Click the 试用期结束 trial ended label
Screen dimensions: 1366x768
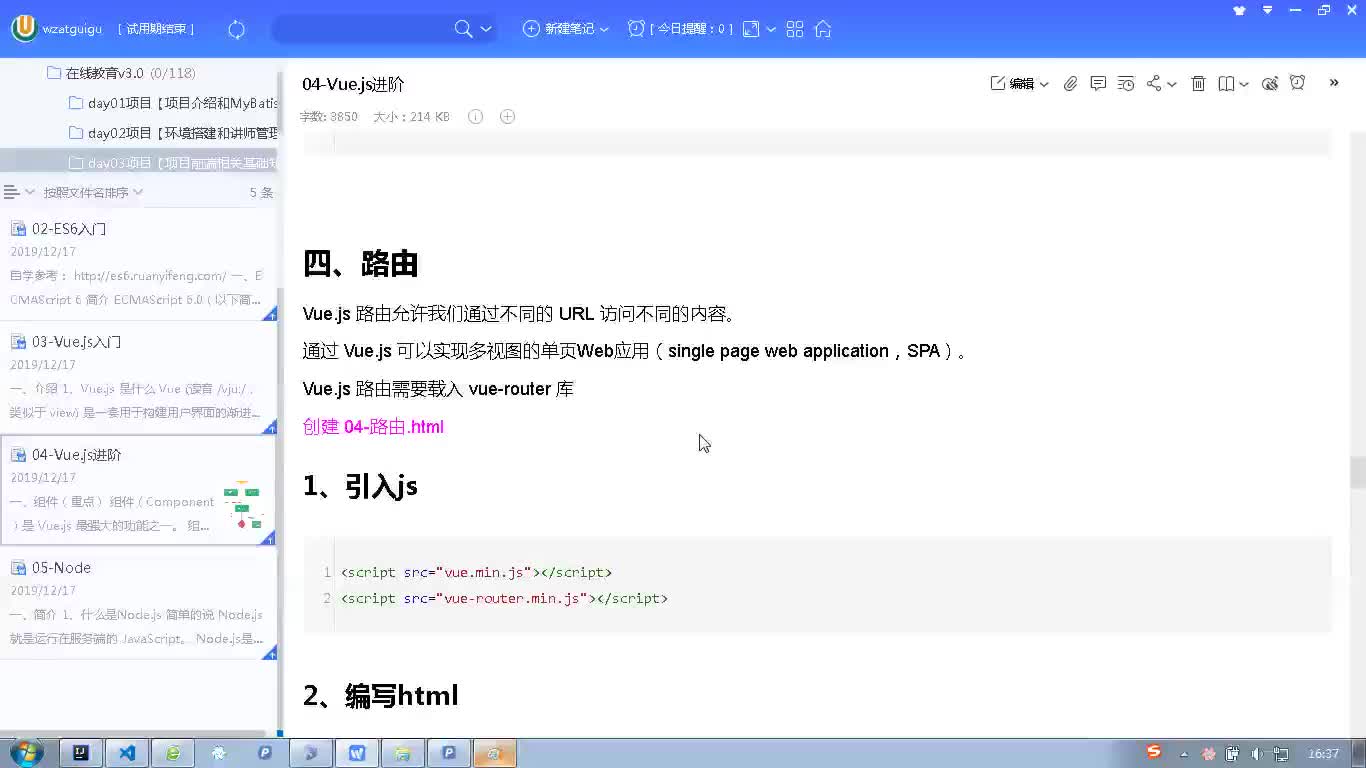[156, 29]
